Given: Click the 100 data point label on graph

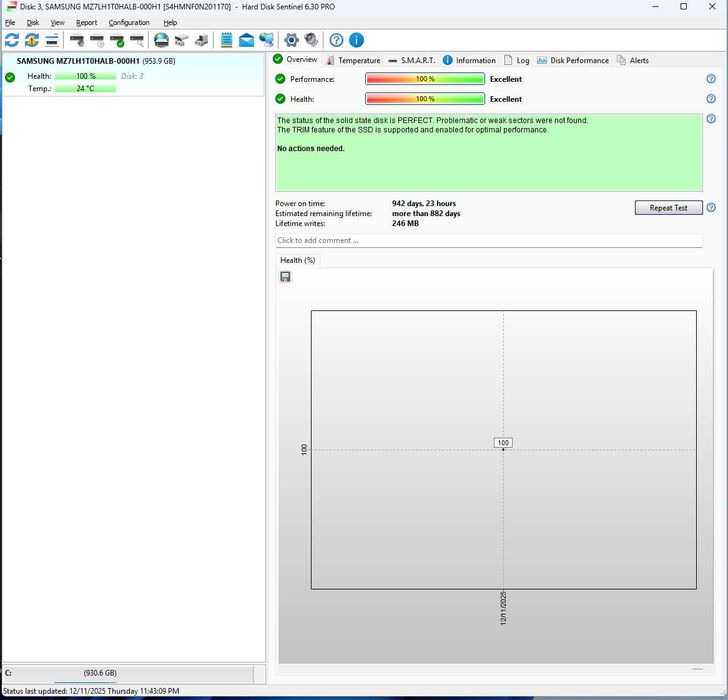Looking at the screenshot, I should [x=503, y=442].
